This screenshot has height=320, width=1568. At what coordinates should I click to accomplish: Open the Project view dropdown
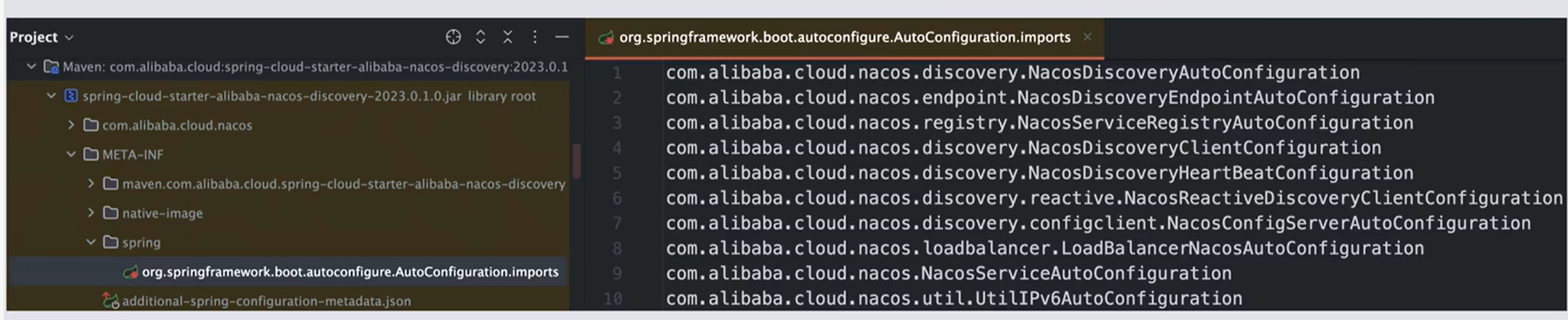pos(42,37)
